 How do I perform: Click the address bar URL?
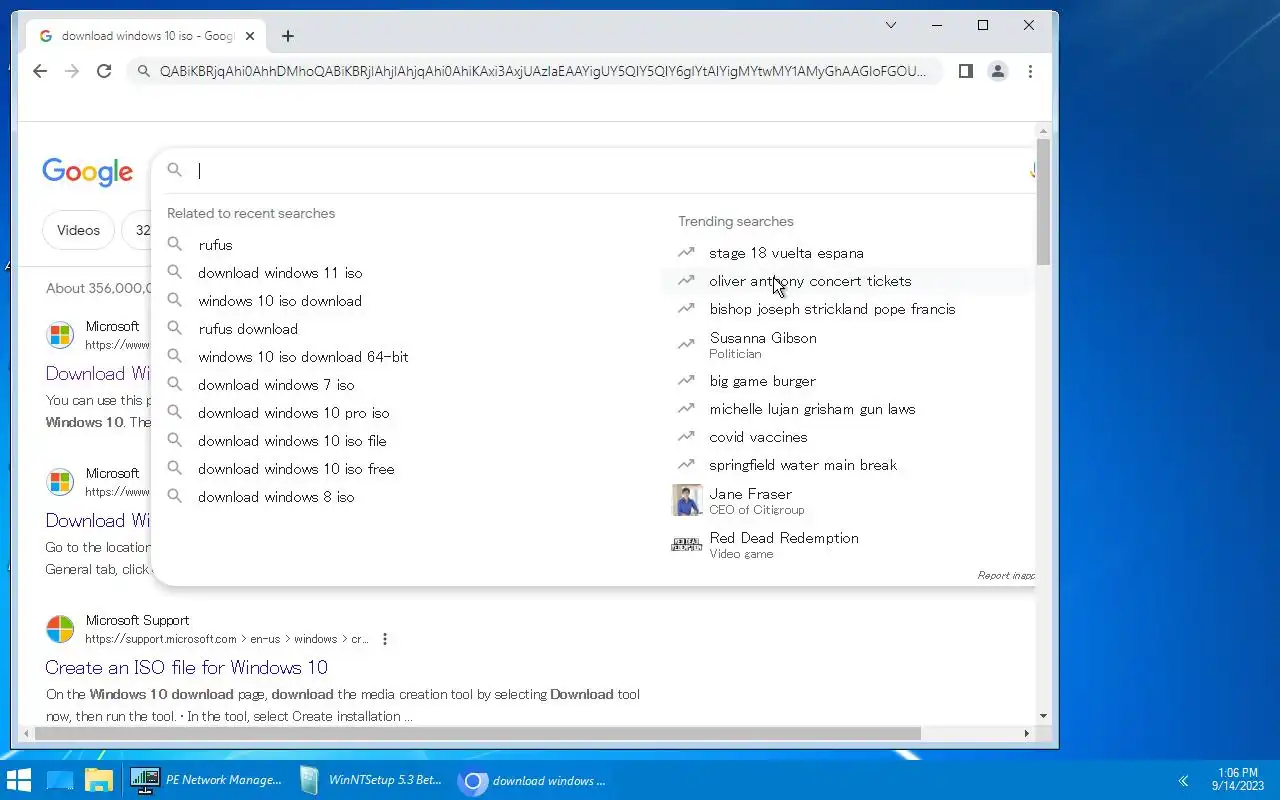[543, 71]
